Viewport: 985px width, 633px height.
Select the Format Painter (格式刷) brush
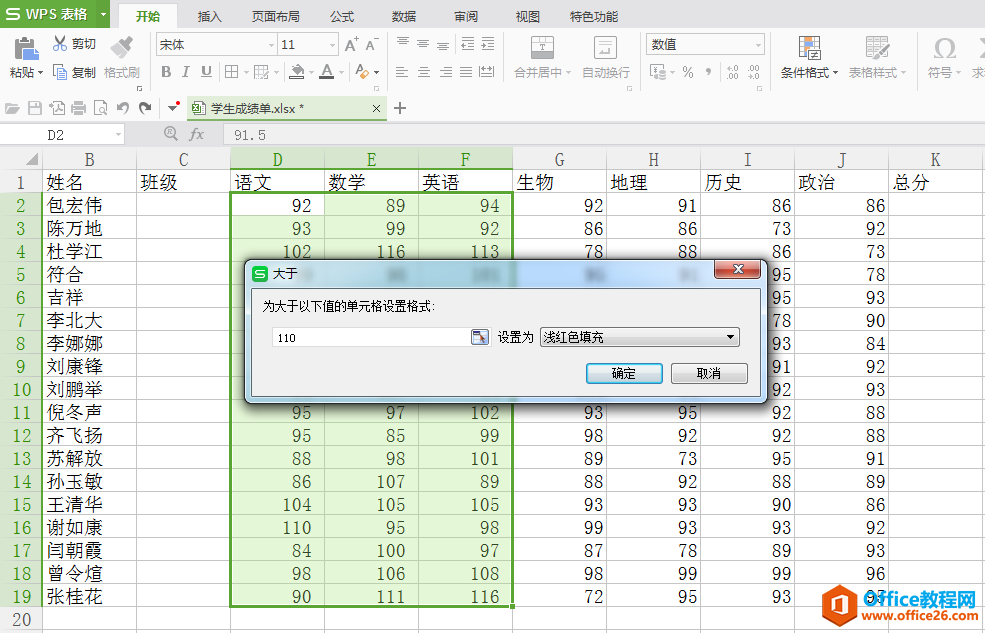(121, 48)
